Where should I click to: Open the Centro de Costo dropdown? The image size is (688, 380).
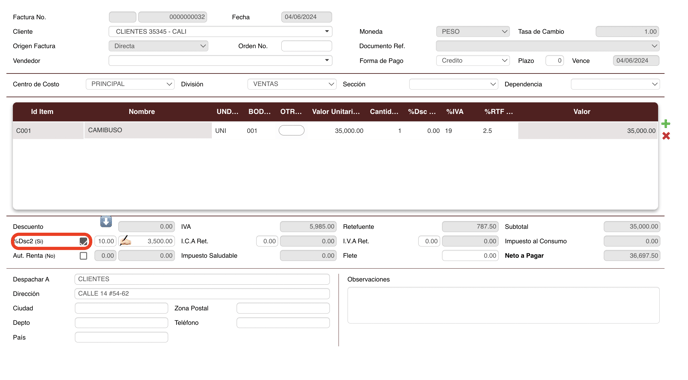pyautogui.click(x=130, y=84)
